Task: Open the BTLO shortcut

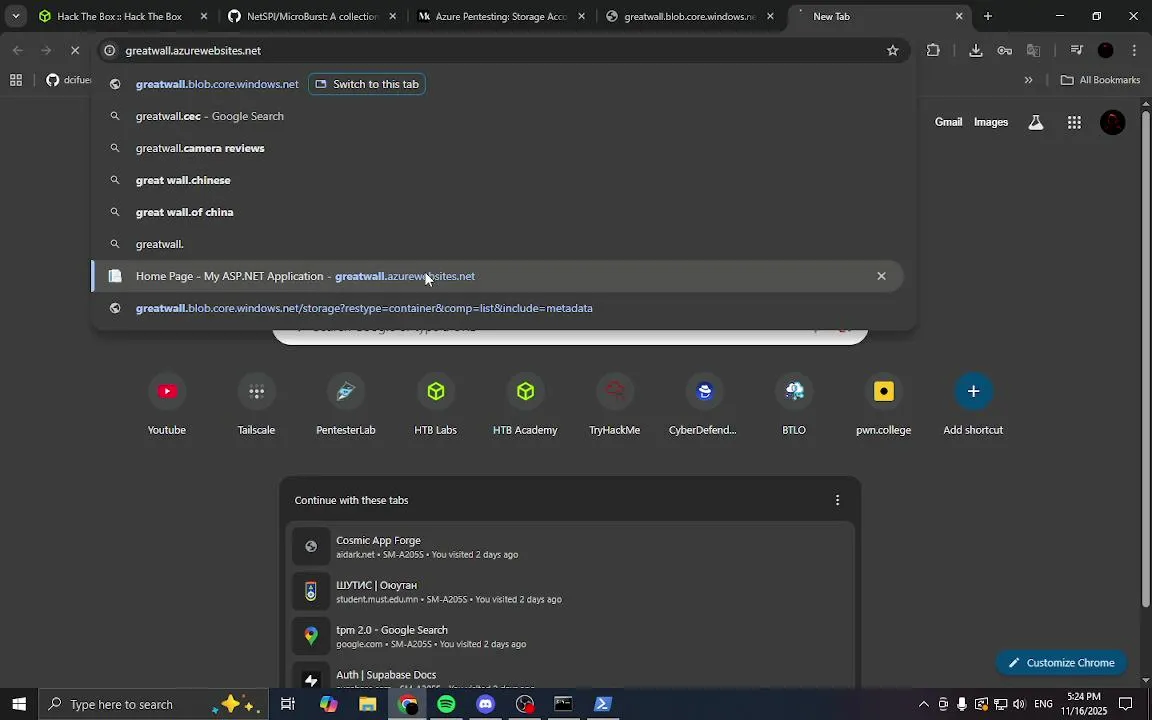Action: pyautogui.click(x=794, y=404)
